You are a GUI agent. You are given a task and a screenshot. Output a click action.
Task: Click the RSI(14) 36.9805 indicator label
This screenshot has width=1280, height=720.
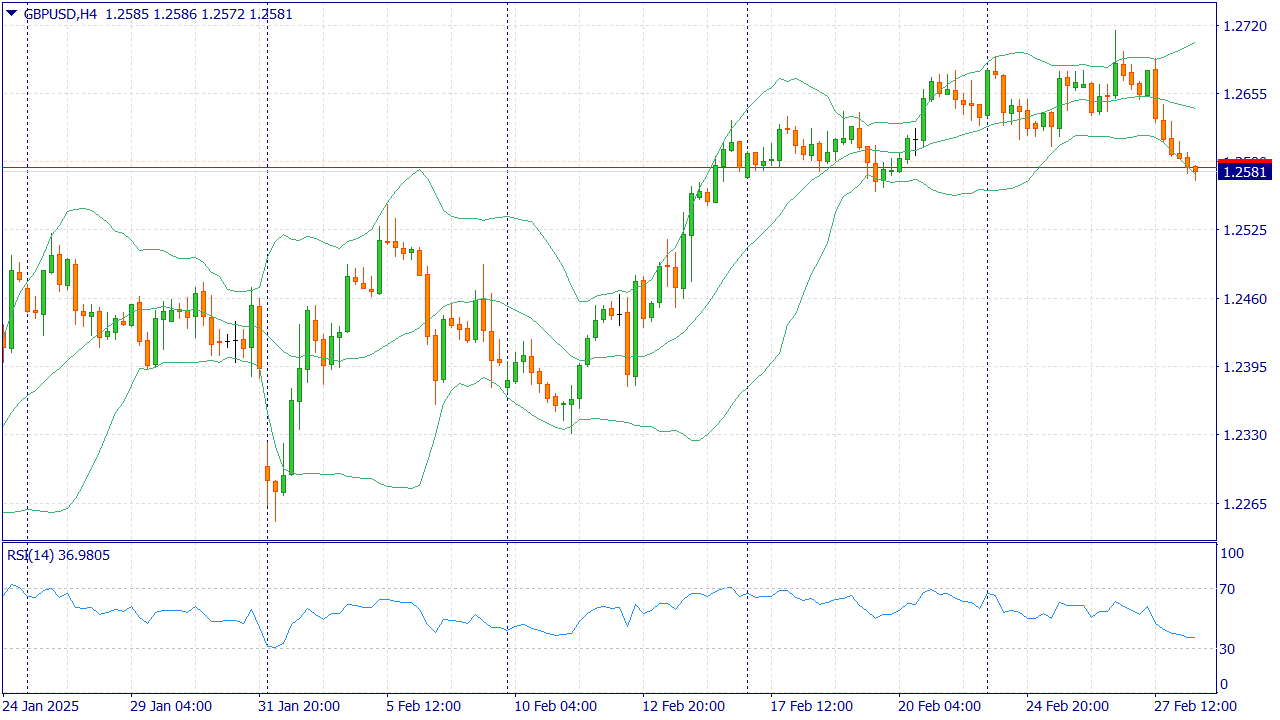59,554
